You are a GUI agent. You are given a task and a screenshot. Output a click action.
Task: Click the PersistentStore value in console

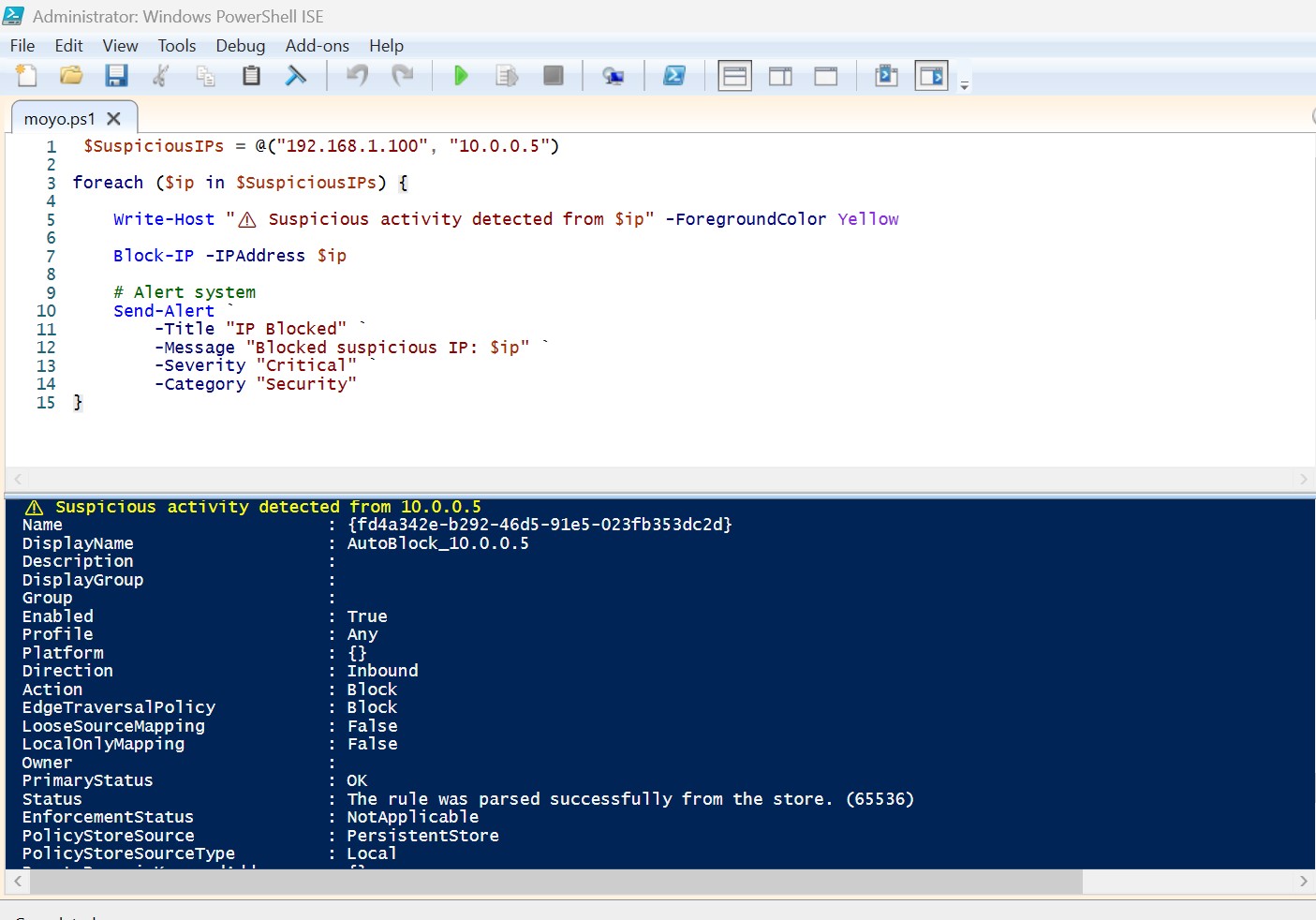click(422, 836)
